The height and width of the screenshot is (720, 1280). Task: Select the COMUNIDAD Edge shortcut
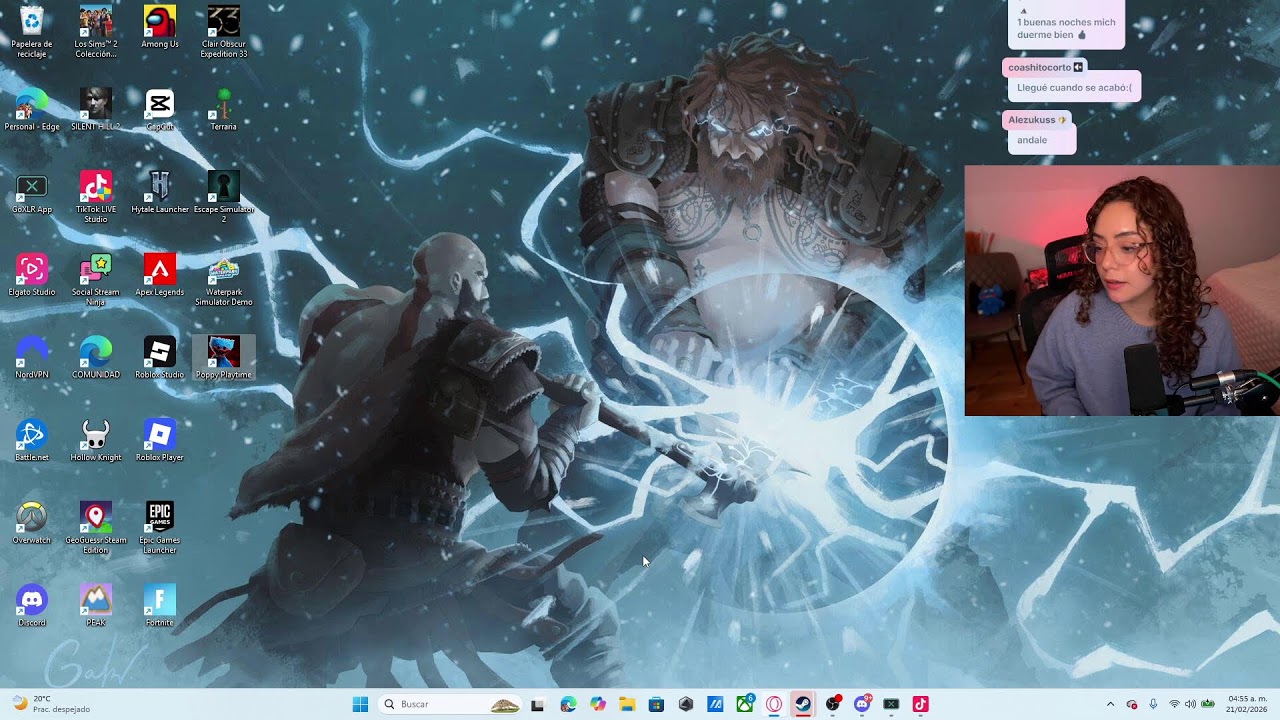96,358
